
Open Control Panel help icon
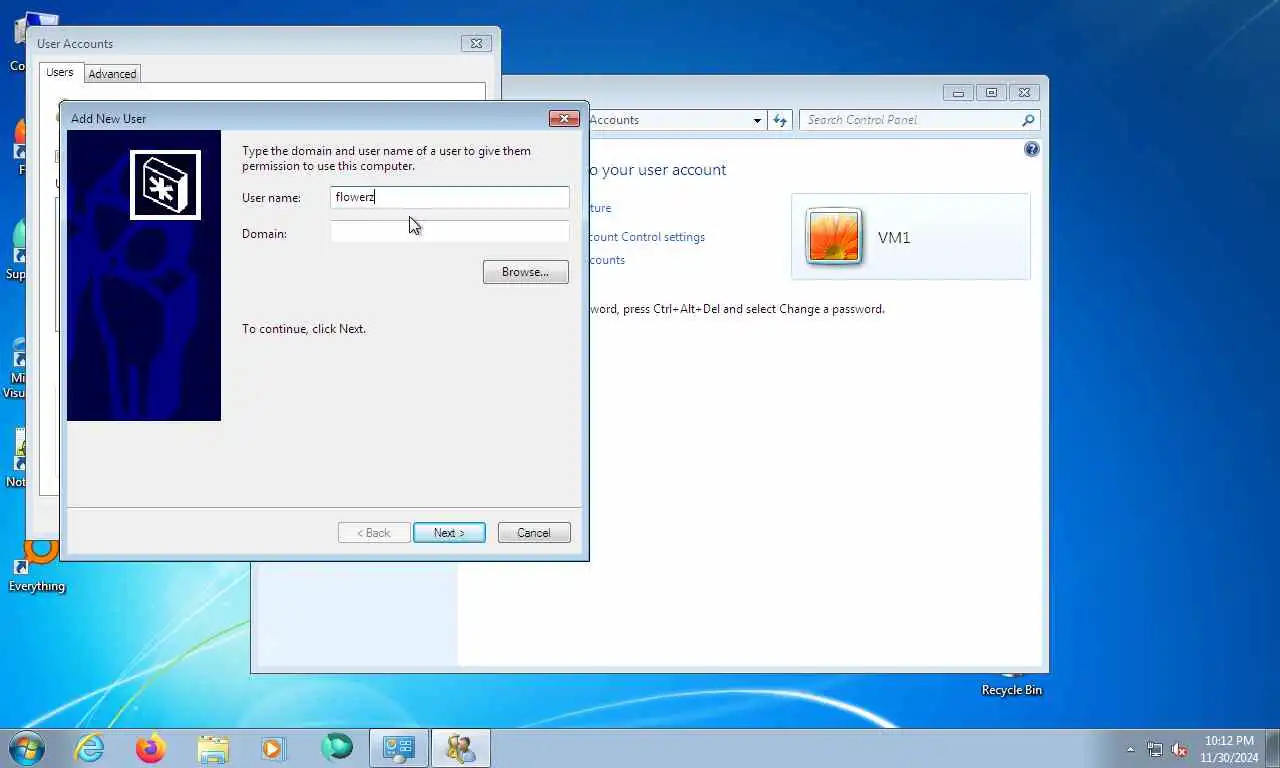coord(1032,149)
